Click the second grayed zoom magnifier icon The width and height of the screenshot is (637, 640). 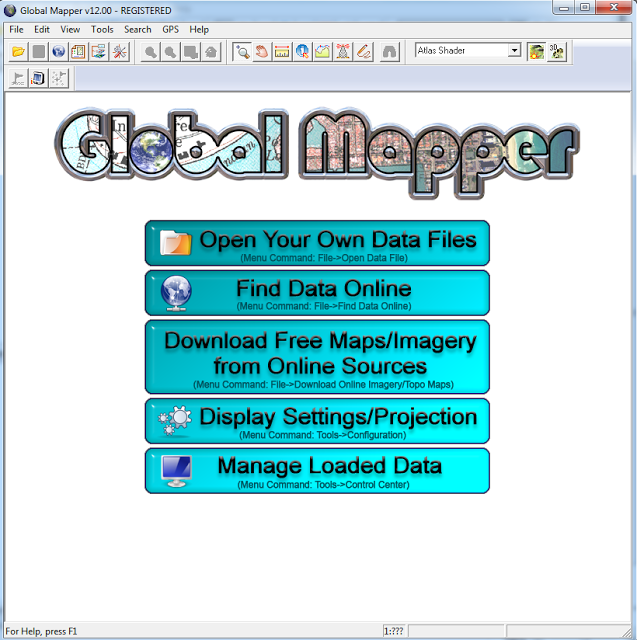(171, 52)
